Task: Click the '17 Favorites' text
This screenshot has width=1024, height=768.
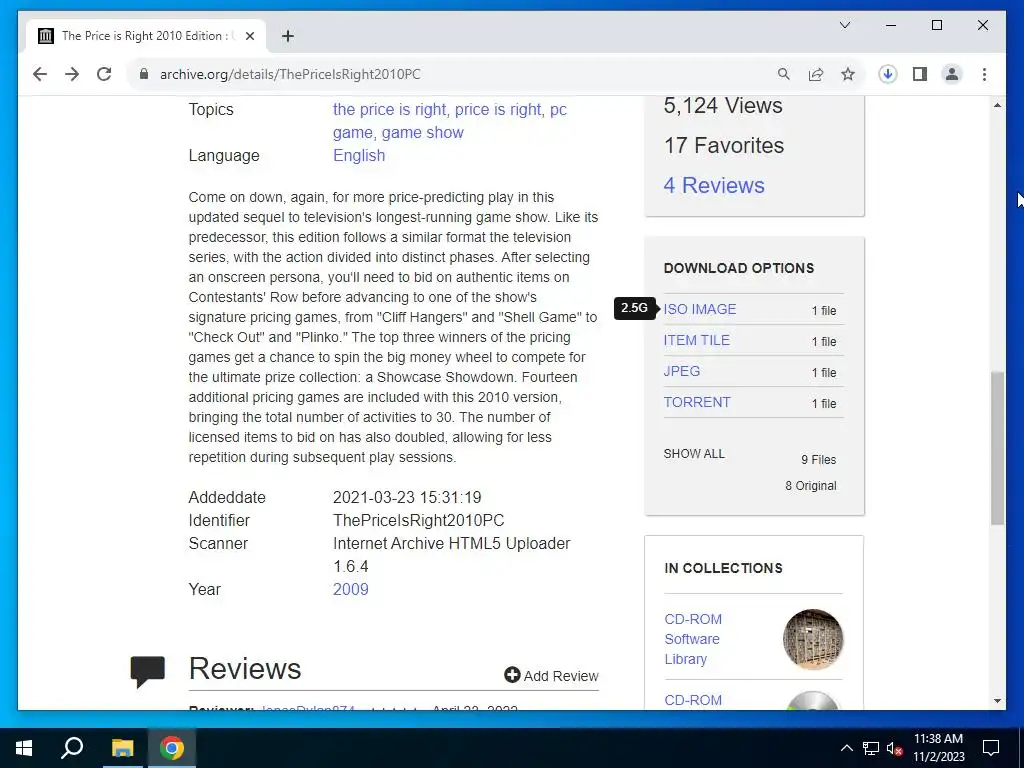Action: pyautogui.click(x=724, y=146)
